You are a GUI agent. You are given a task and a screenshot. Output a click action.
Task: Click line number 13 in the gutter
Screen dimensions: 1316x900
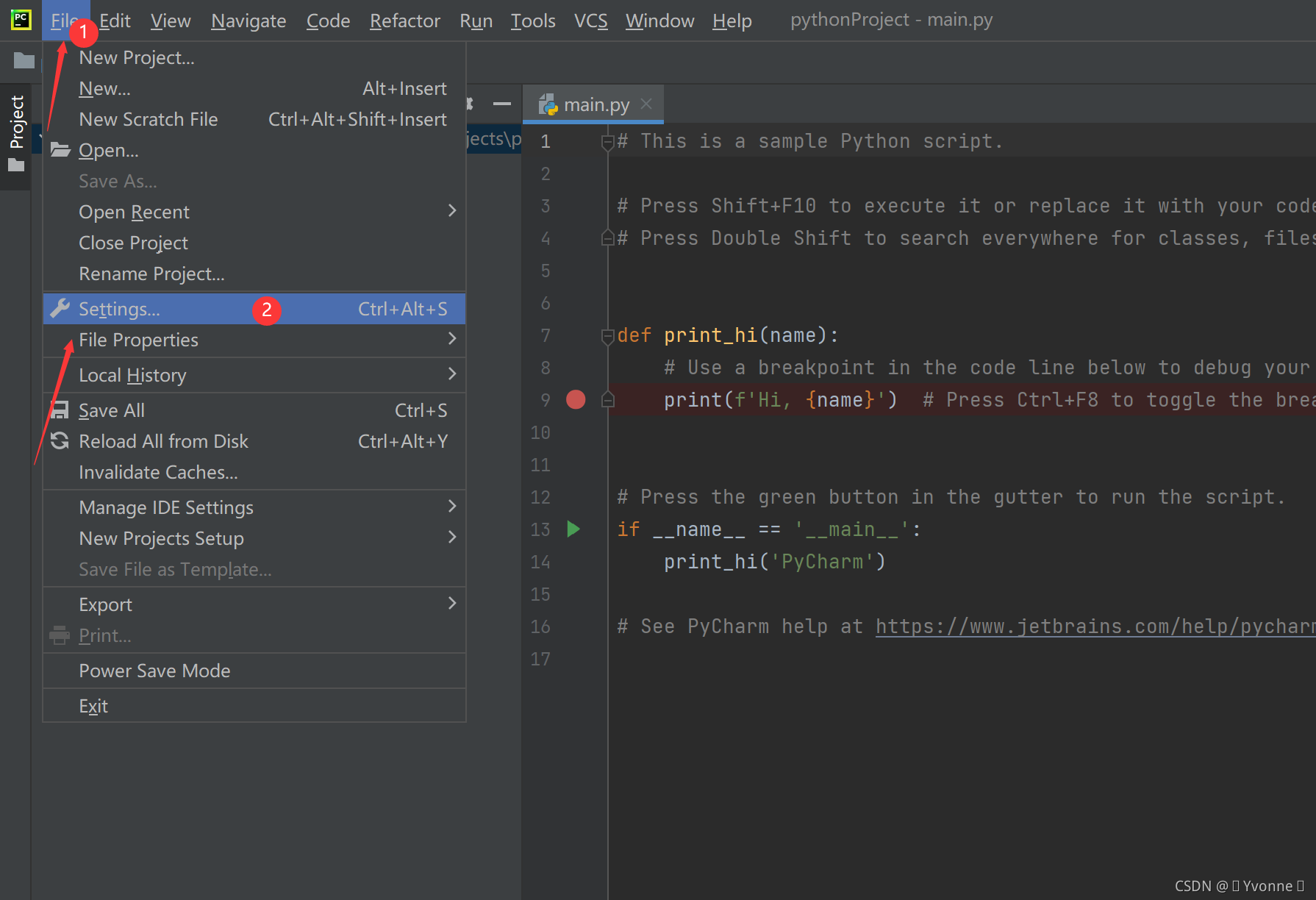[x=540, y=529]
